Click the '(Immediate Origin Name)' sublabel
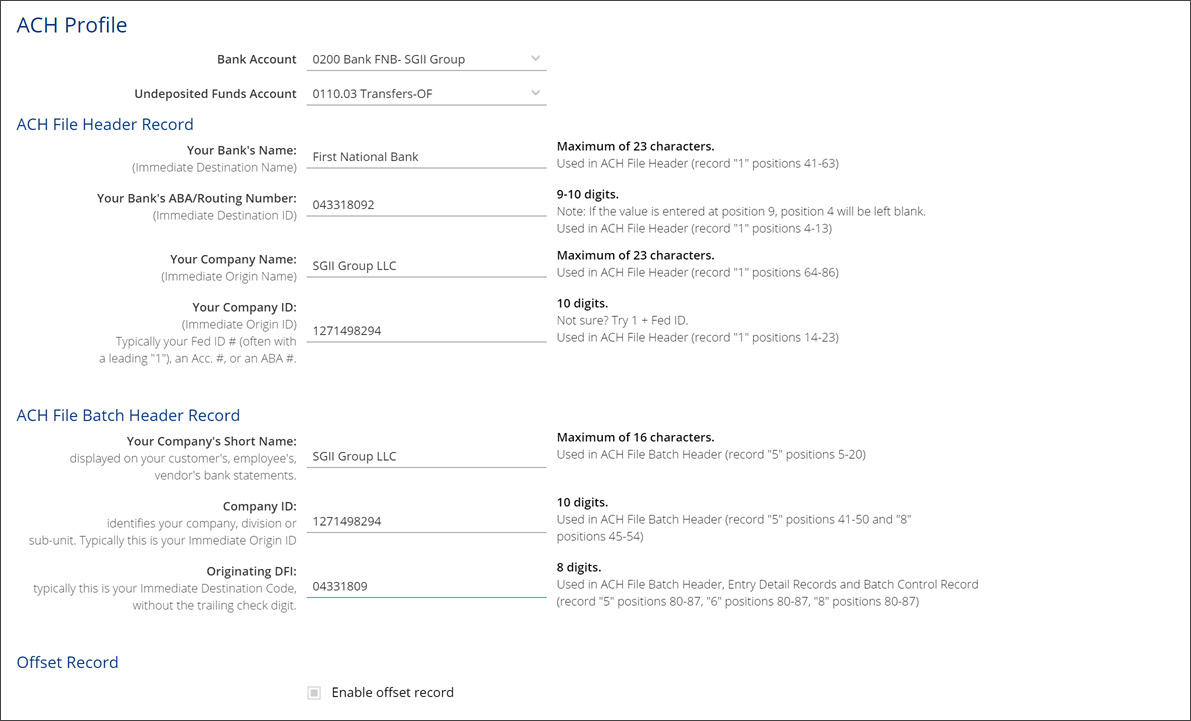The image size is (1191, 721). point(229,277)
